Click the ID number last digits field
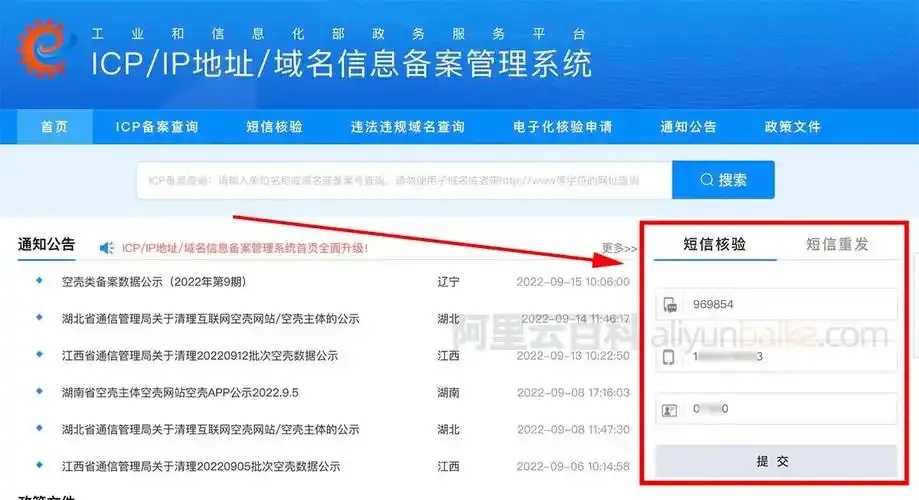Viewport: 919px width, 500px height. coord(776,409)
